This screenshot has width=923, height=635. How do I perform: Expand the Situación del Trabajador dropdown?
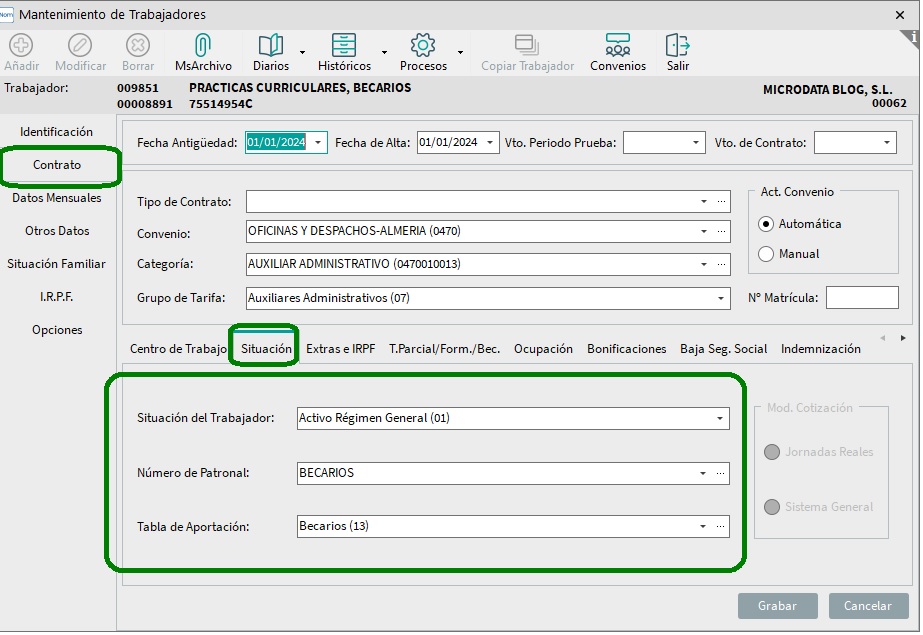coord(720,419)
